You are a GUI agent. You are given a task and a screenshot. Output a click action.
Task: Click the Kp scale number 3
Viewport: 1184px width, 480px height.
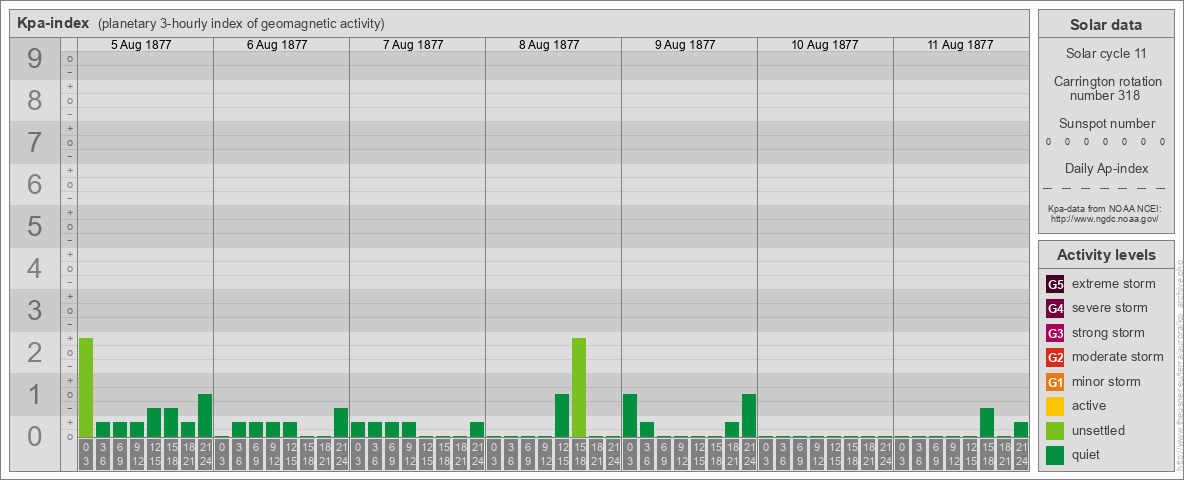(x=35, y=310)
